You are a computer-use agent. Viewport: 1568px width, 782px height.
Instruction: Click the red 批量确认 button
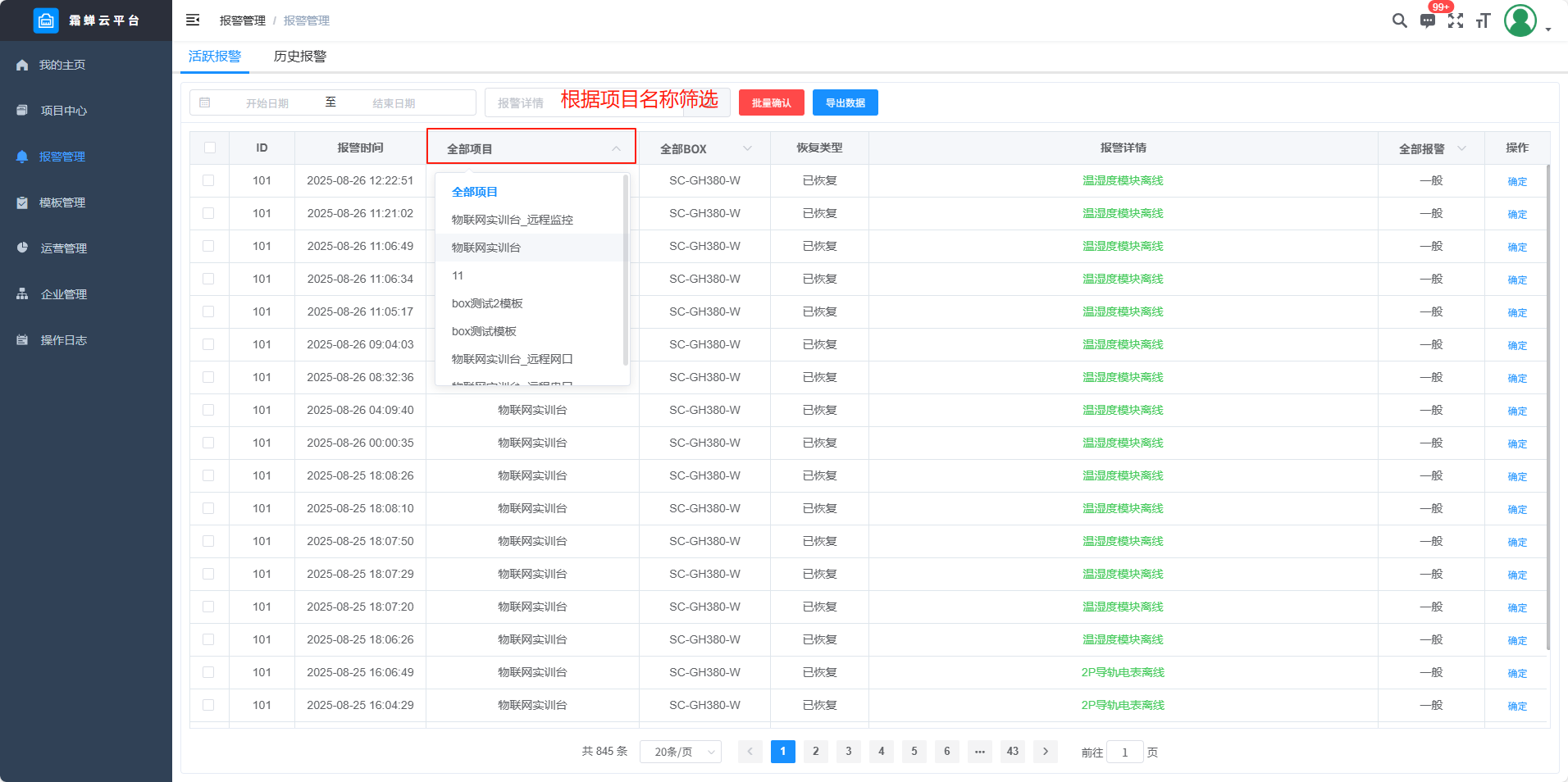click(771, 103)
